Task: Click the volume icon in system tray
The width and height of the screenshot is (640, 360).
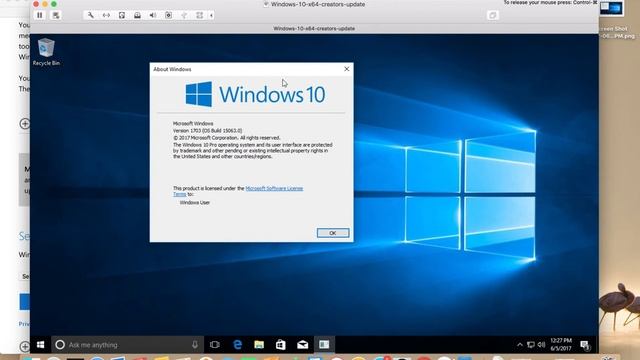Action: [x=541, y=345]
